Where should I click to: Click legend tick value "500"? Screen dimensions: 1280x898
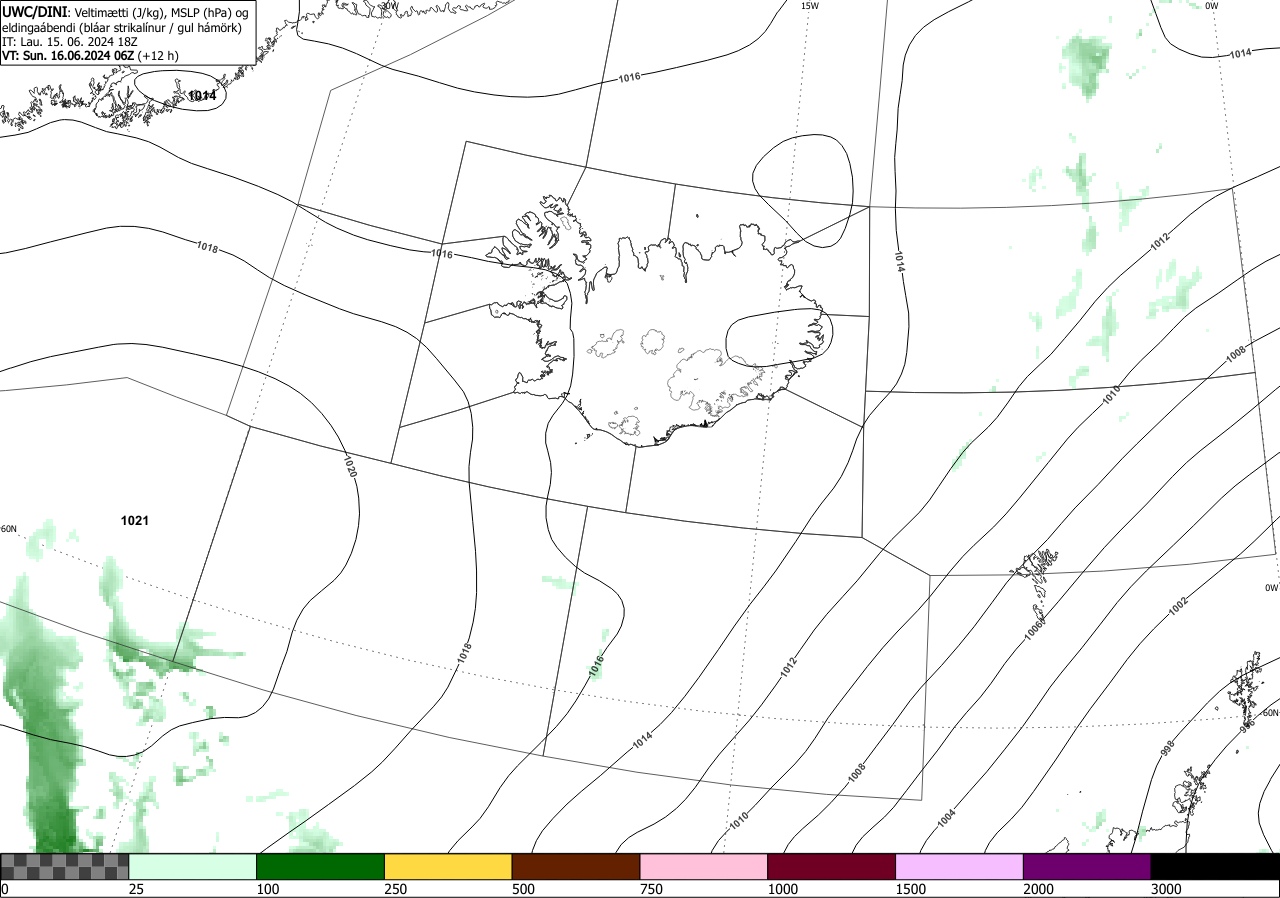523,889
